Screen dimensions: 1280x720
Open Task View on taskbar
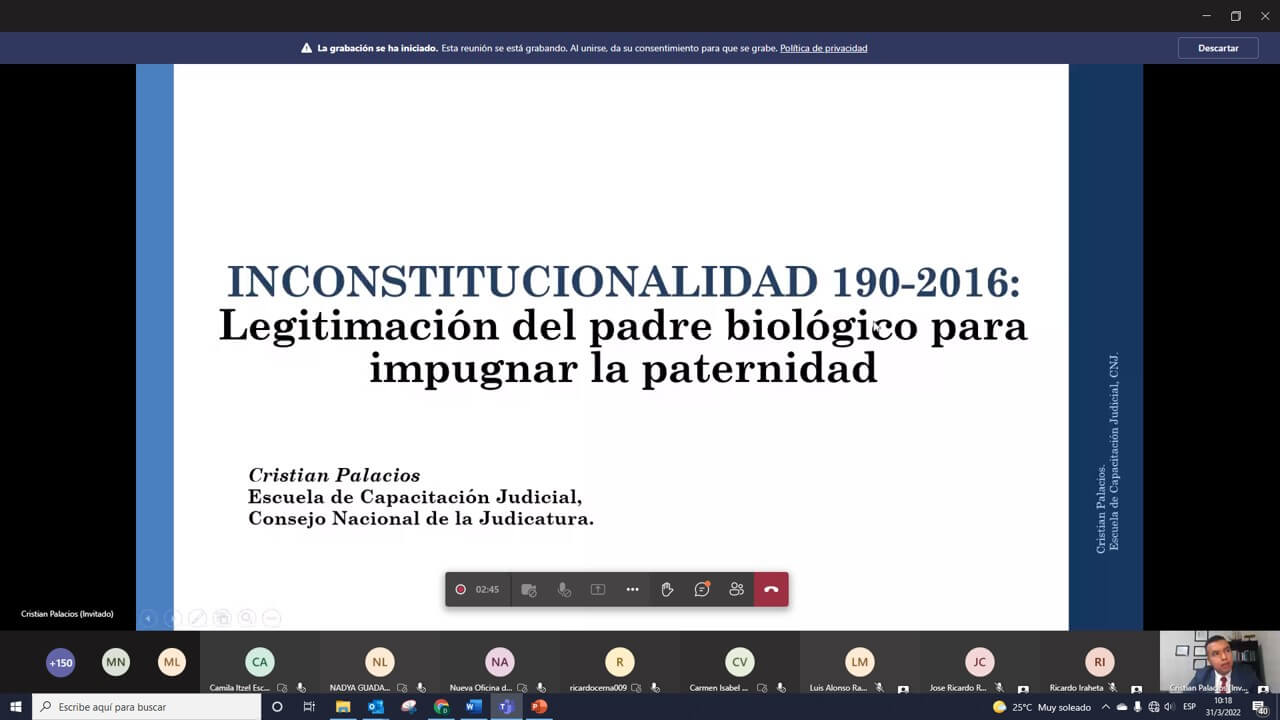[309, 707]
